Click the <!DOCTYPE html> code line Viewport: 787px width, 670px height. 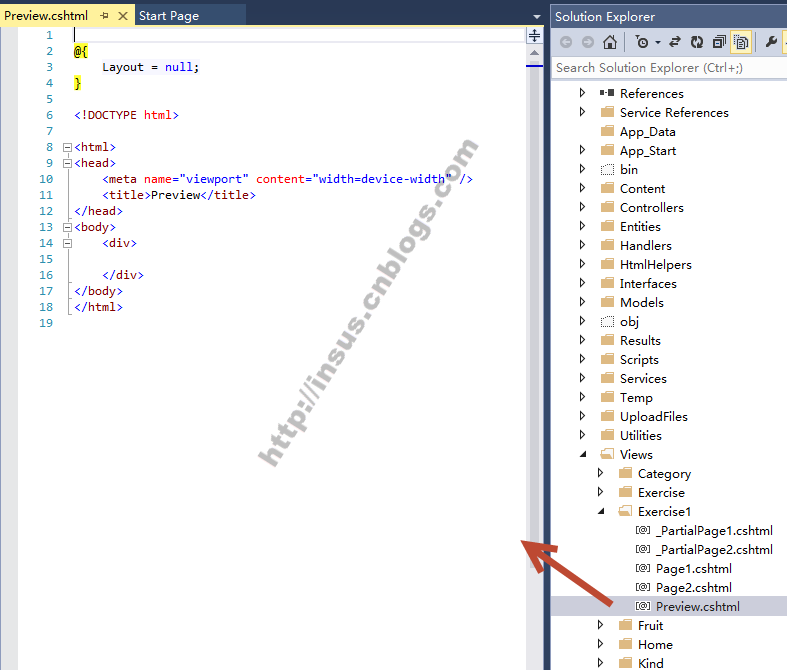126,115
